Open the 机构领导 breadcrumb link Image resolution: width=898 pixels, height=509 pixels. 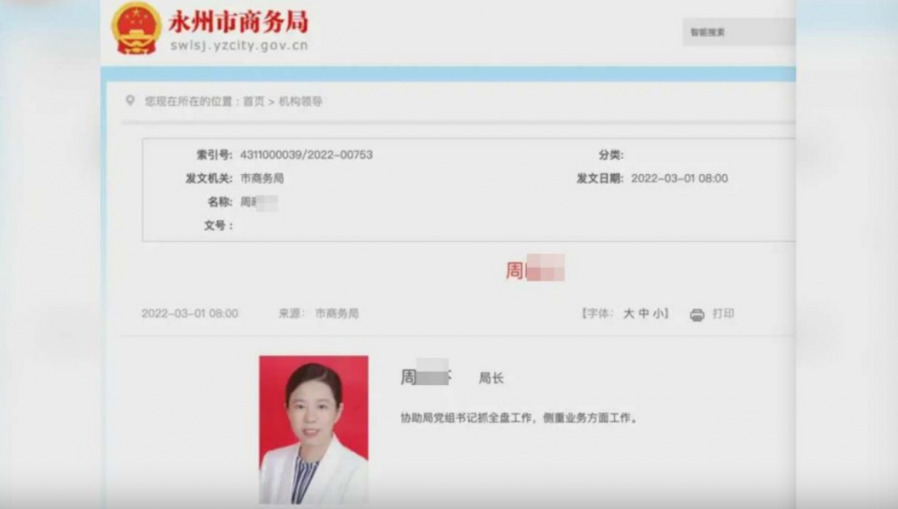click(x=301, y=101)
